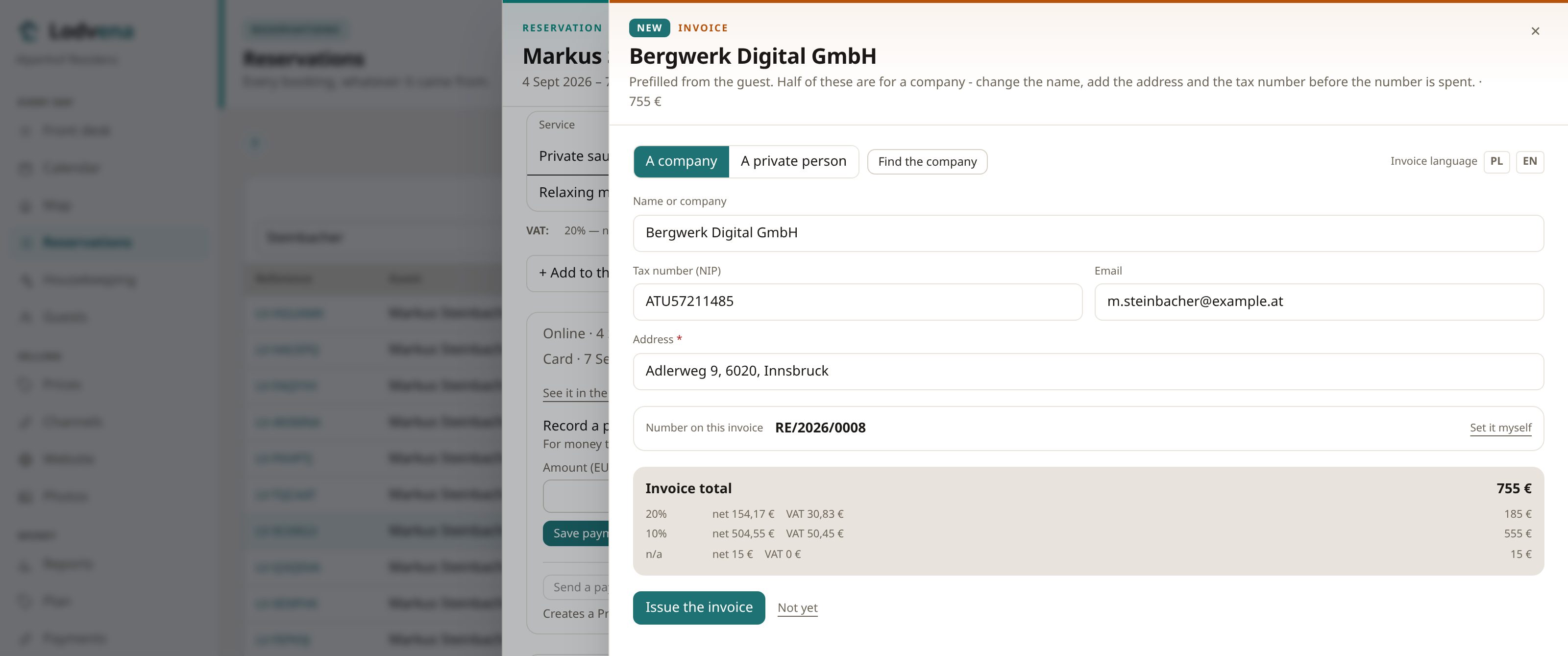Select the 'A company' recipient option
Image resolution: width=1568 pixels, height=656 pixels.
(681, 161)
